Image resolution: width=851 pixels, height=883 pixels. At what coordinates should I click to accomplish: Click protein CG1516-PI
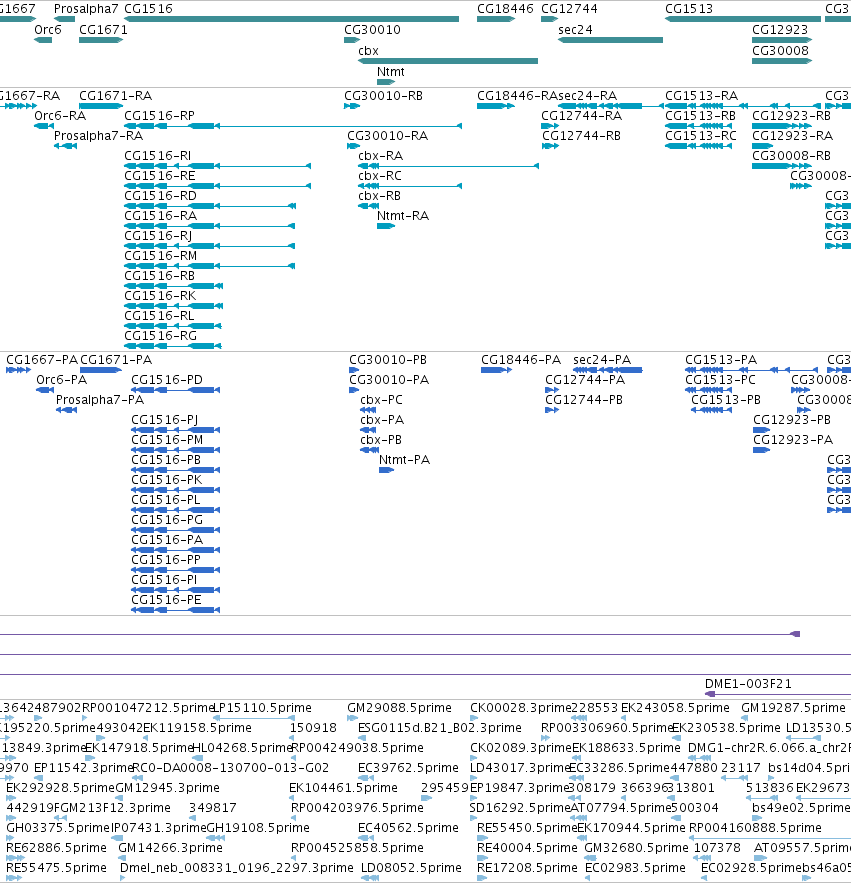click(x=176, y=590)
